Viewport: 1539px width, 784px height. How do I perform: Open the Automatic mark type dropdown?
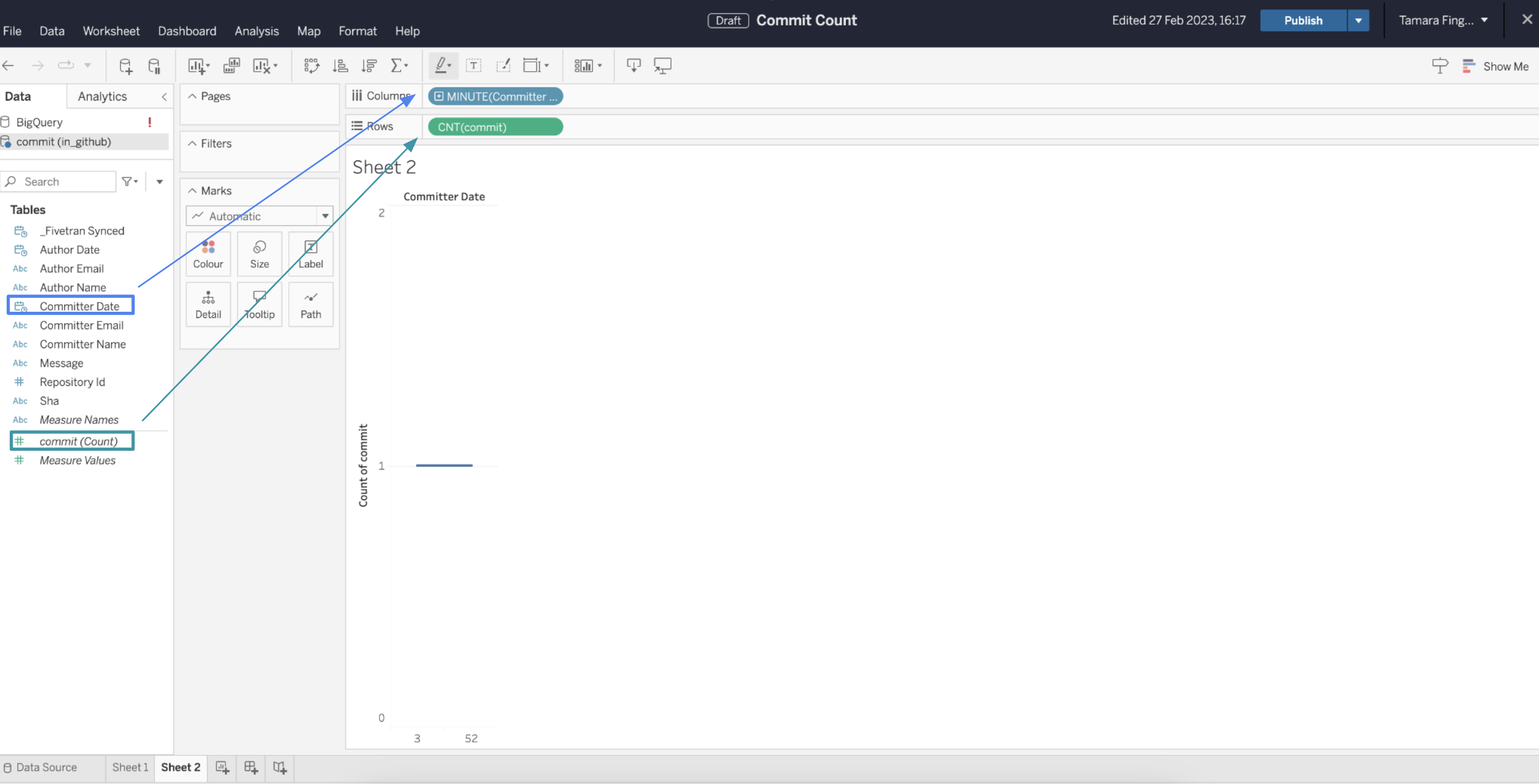click(x=326, y=216)
